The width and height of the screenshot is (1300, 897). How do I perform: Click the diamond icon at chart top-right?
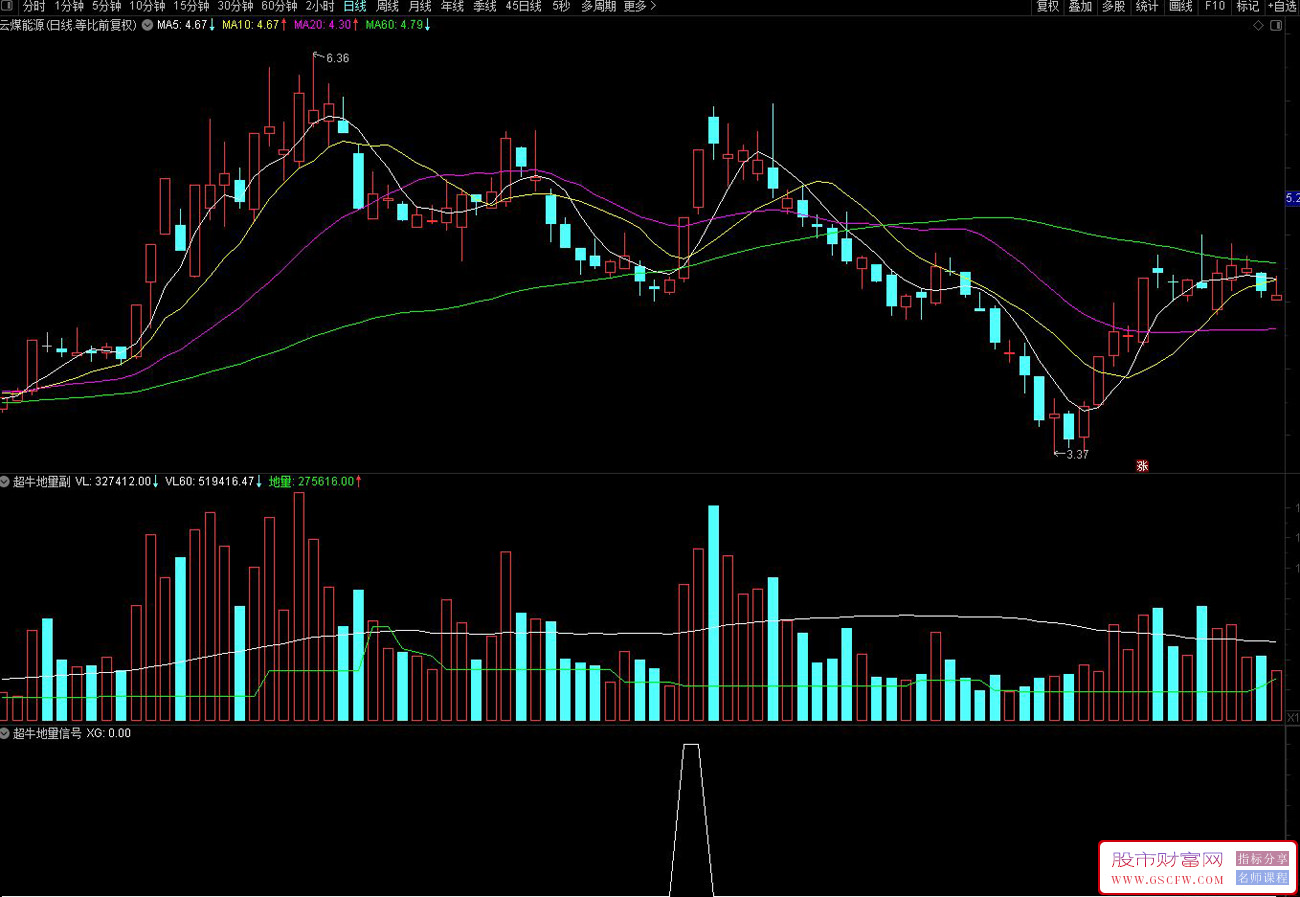coord(1258,26)
